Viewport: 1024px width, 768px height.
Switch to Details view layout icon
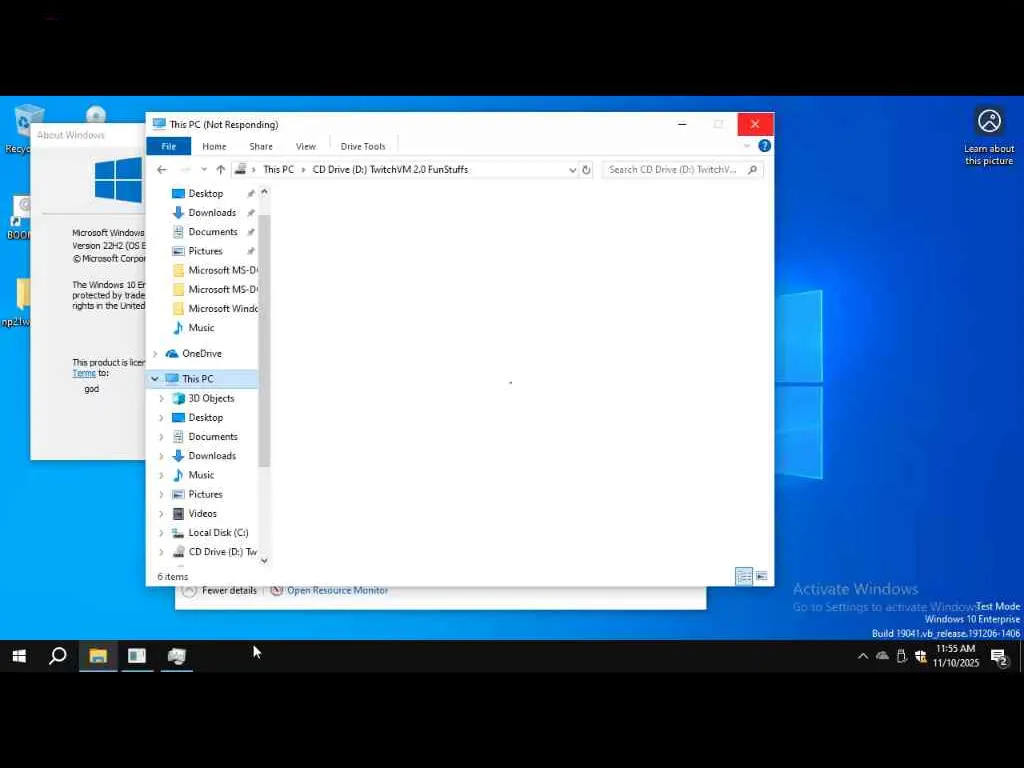click(x=744, y=576)
